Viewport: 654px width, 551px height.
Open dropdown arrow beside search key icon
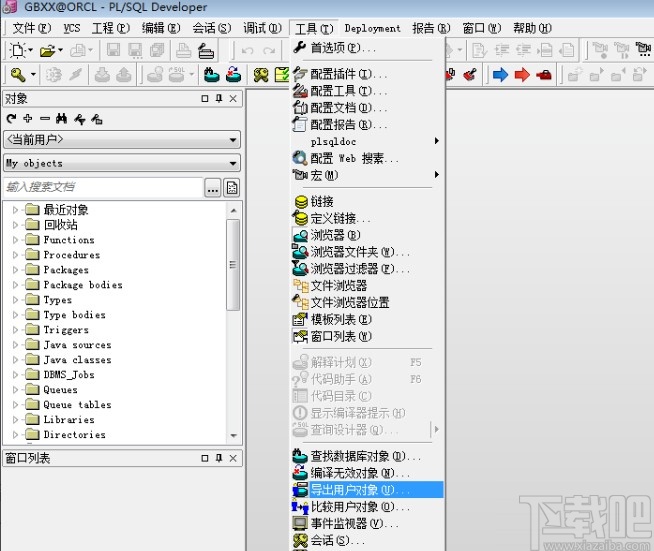(33, 75)
